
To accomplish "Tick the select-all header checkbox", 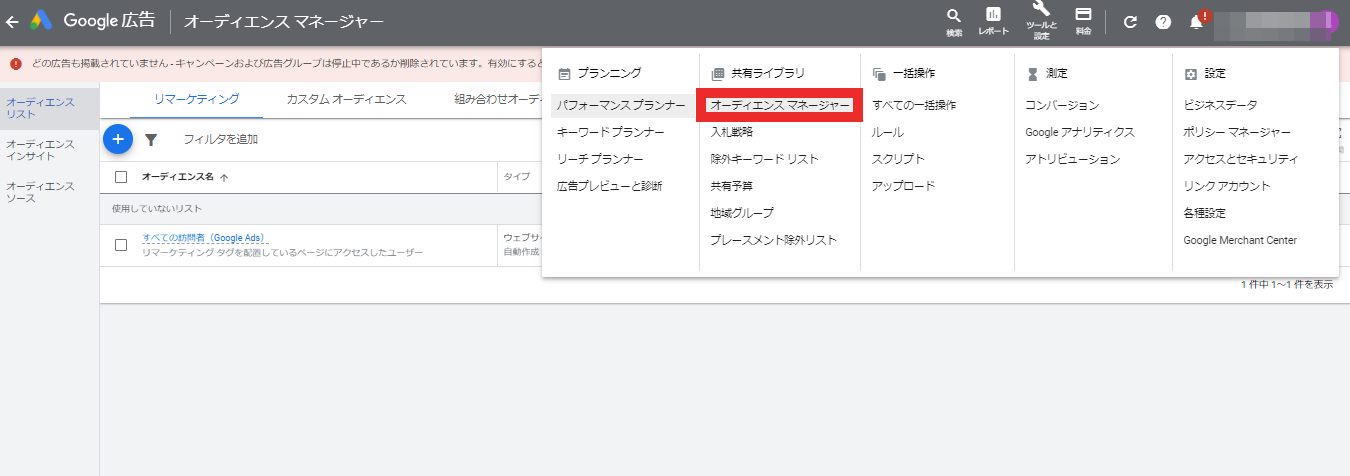I will [121, 177].
